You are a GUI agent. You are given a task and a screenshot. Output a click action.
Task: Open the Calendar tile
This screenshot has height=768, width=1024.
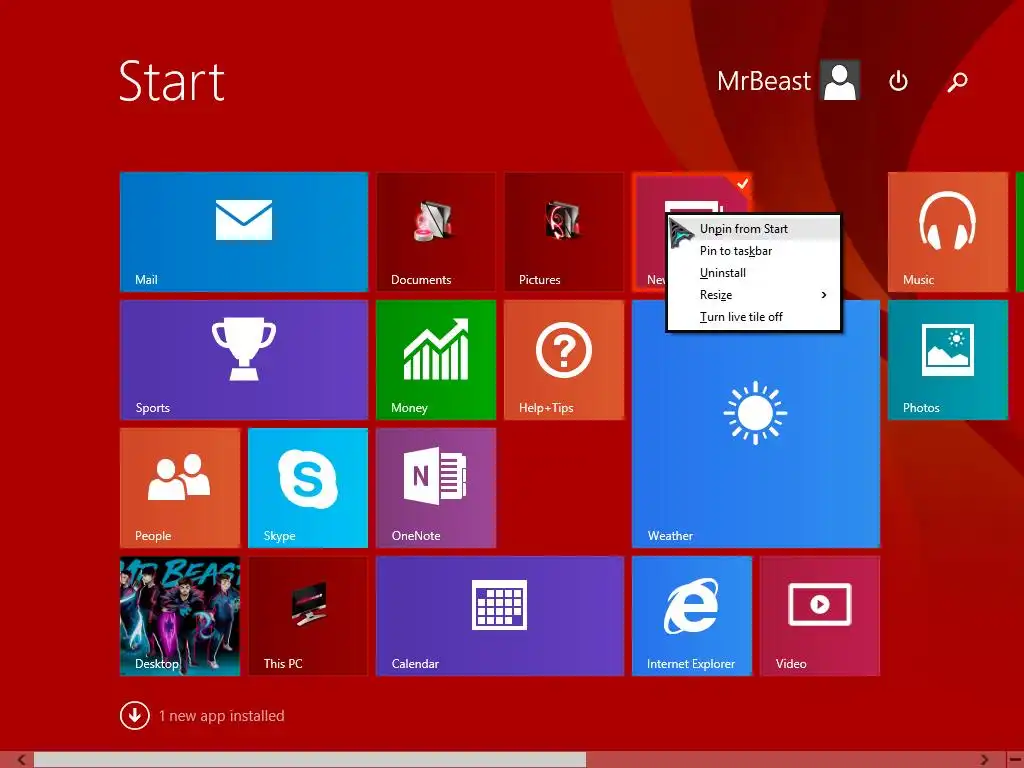pyautogui.click(x=500, y=616)
